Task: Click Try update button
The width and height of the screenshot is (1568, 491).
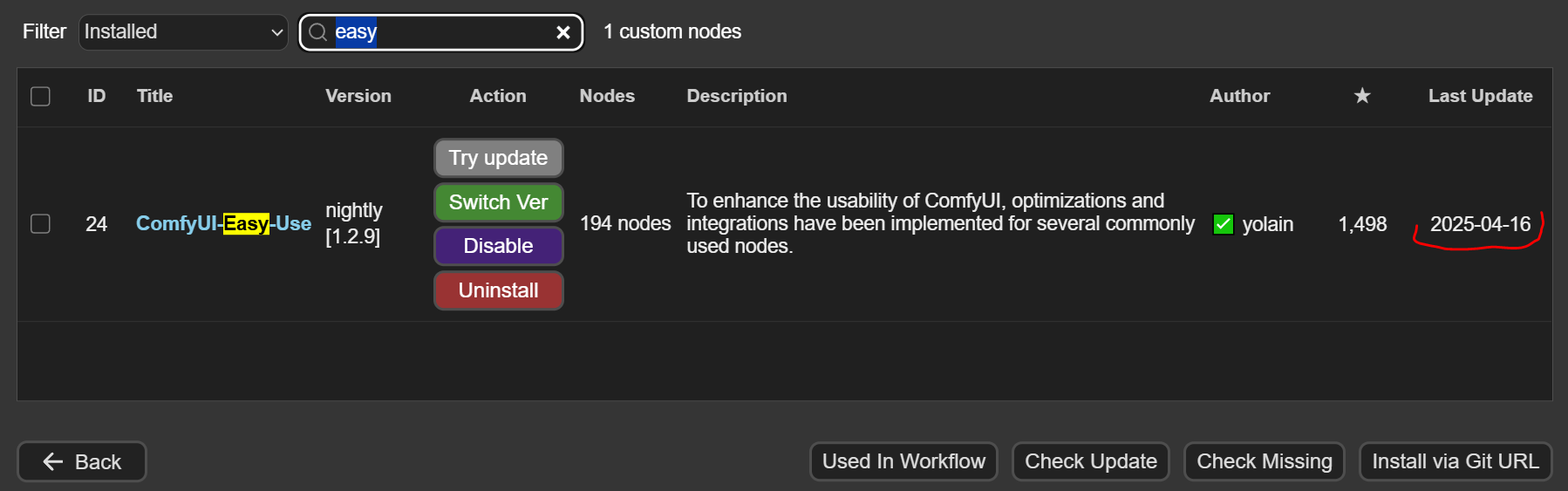Action: point(498,158)
